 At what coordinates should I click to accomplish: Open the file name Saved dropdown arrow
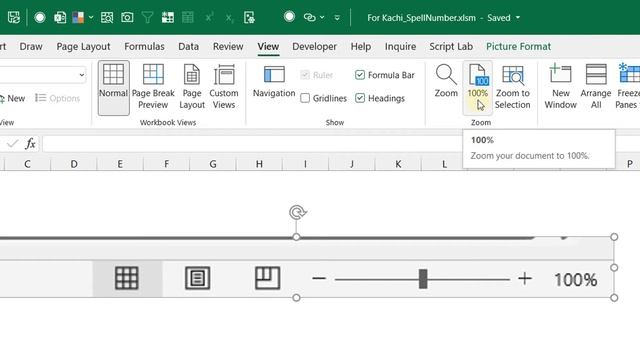[x=518, y=18]
